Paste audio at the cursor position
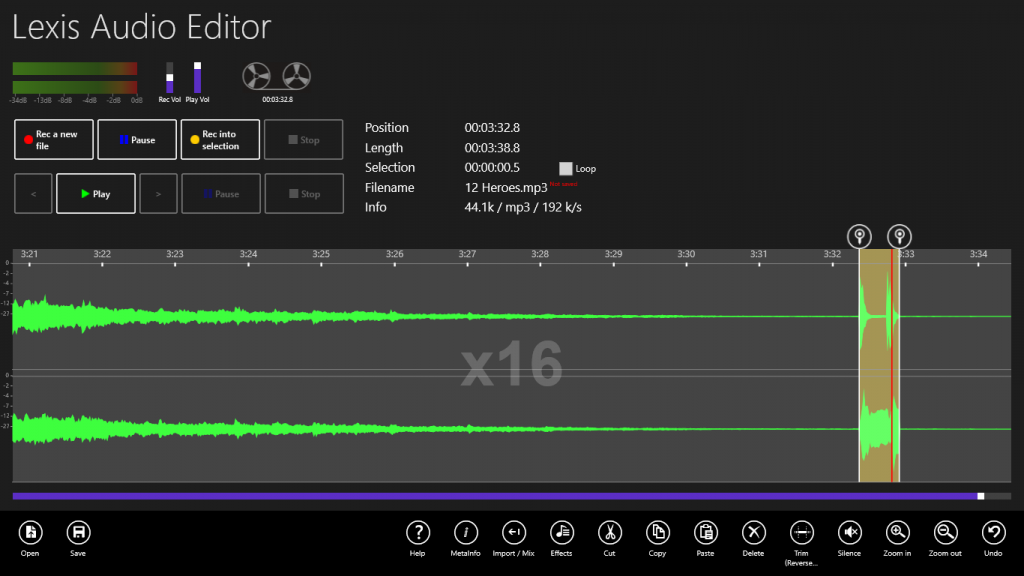 tap(705, 533)
